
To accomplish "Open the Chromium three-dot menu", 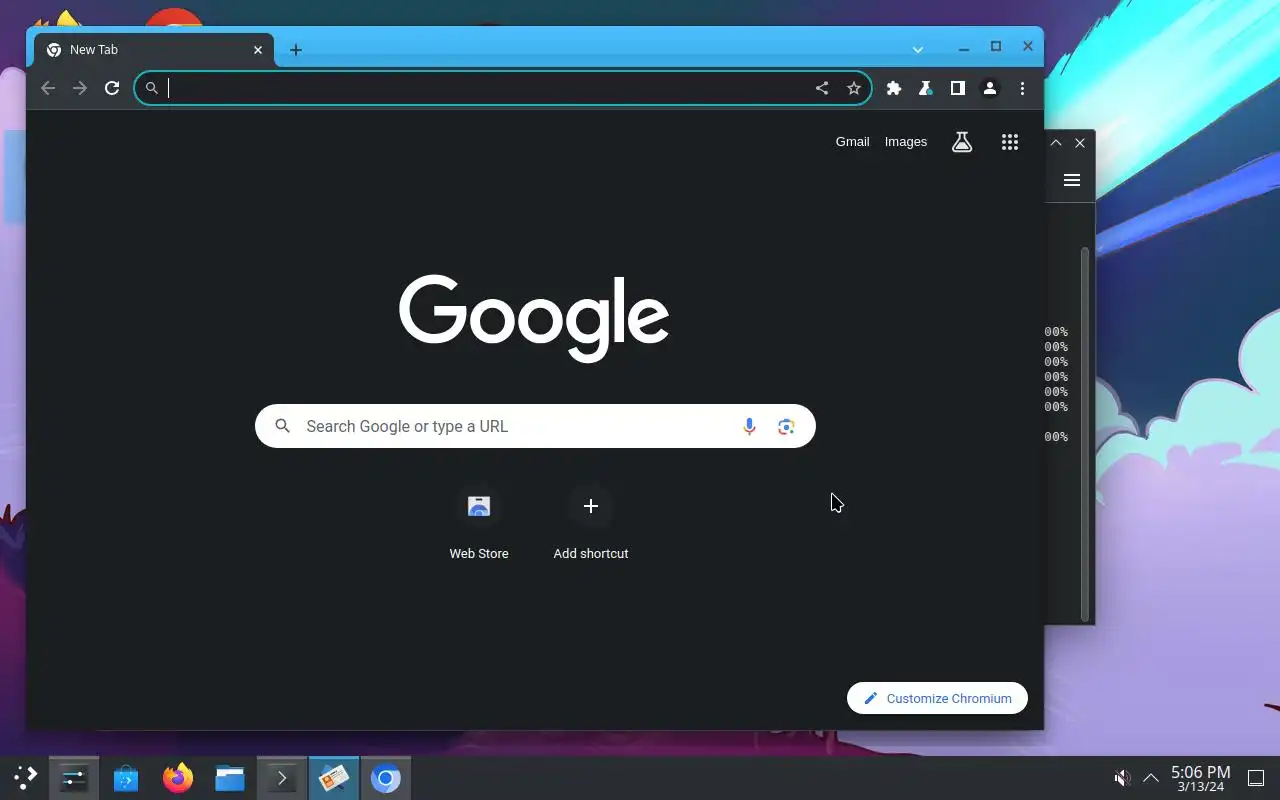I will tap(1022, 88).
